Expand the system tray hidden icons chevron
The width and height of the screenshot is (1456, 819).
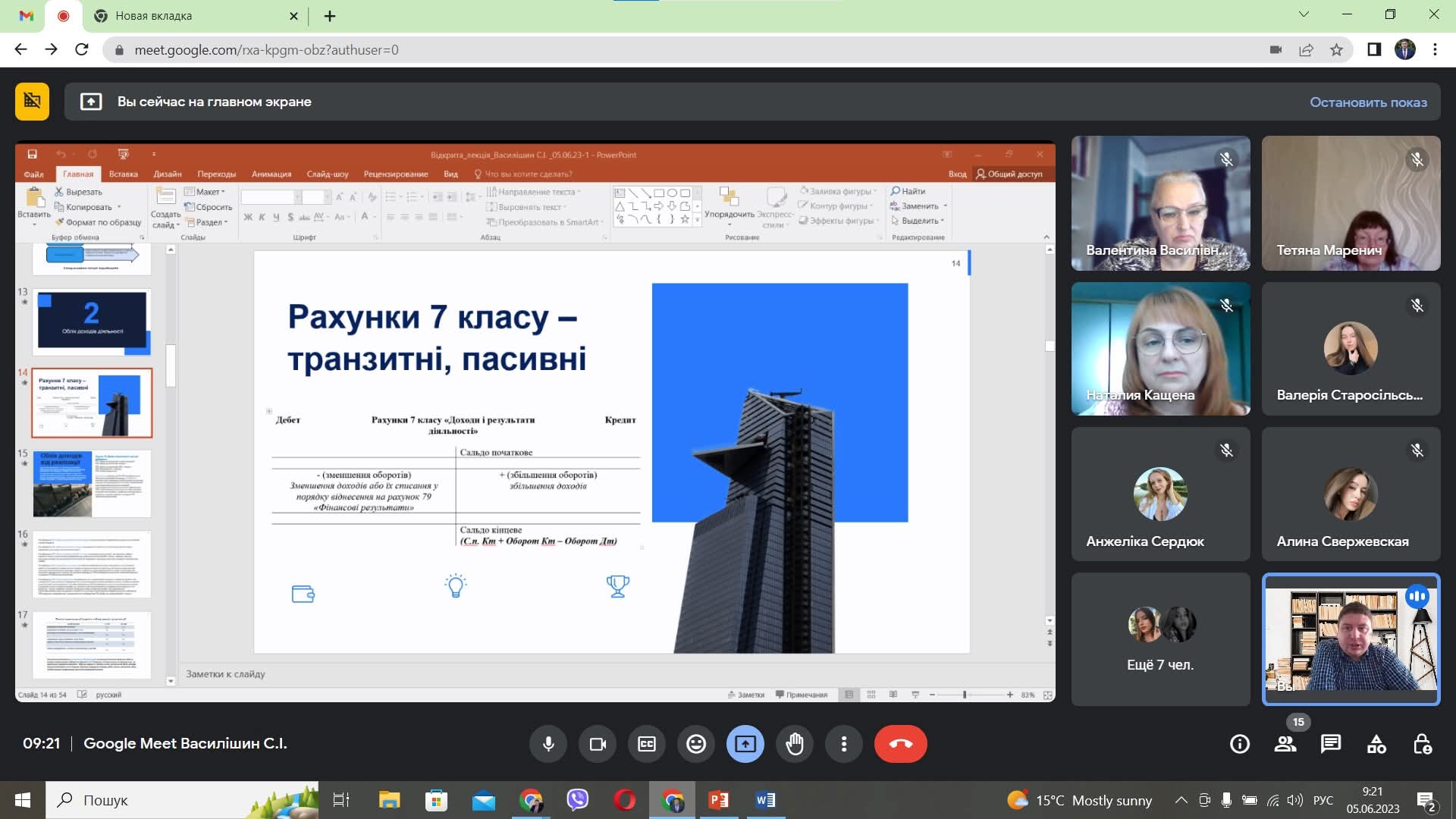pos(1181,800)
